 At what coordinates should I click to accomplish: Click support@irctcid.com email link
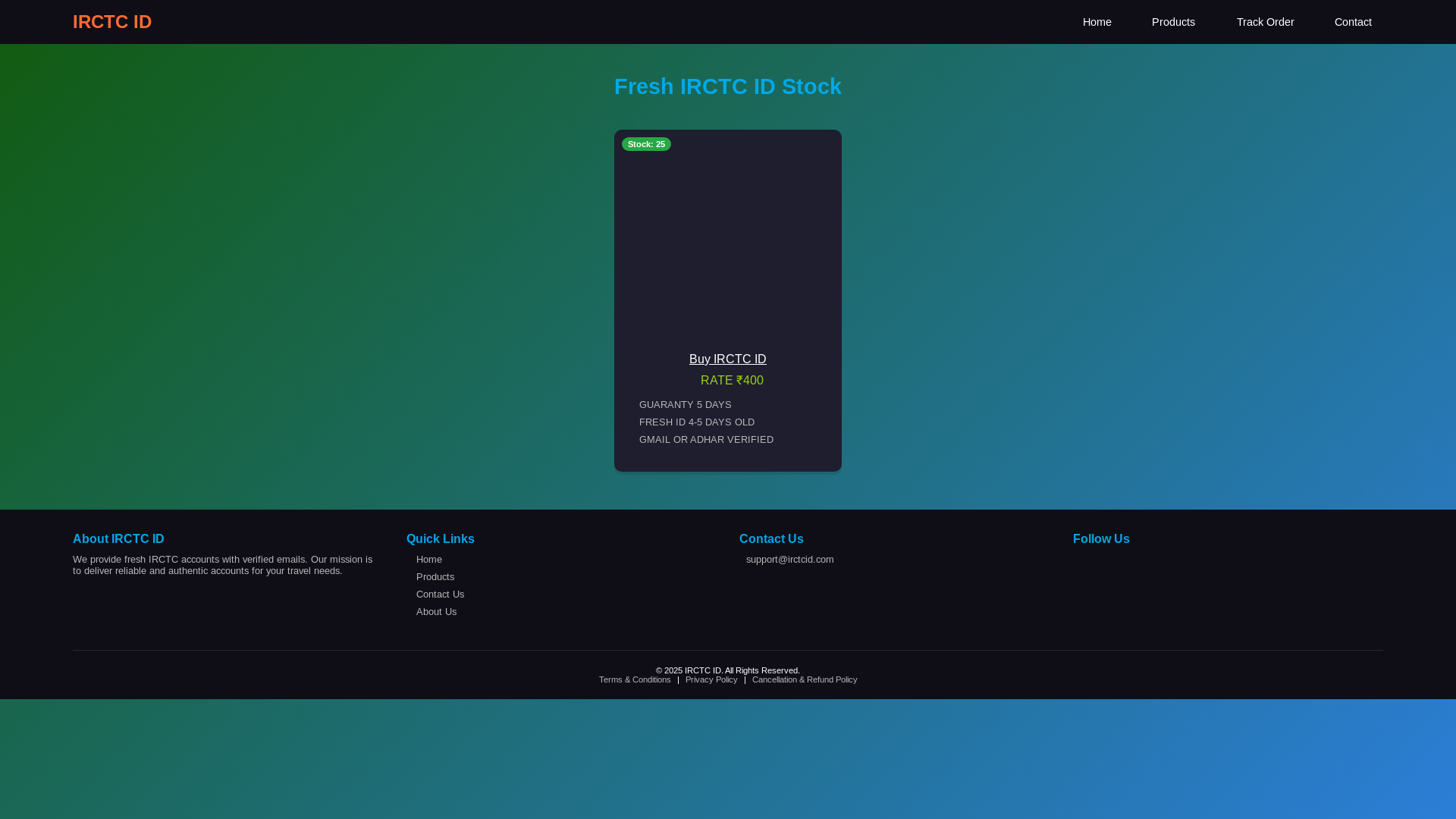click(x=789, y=560)
